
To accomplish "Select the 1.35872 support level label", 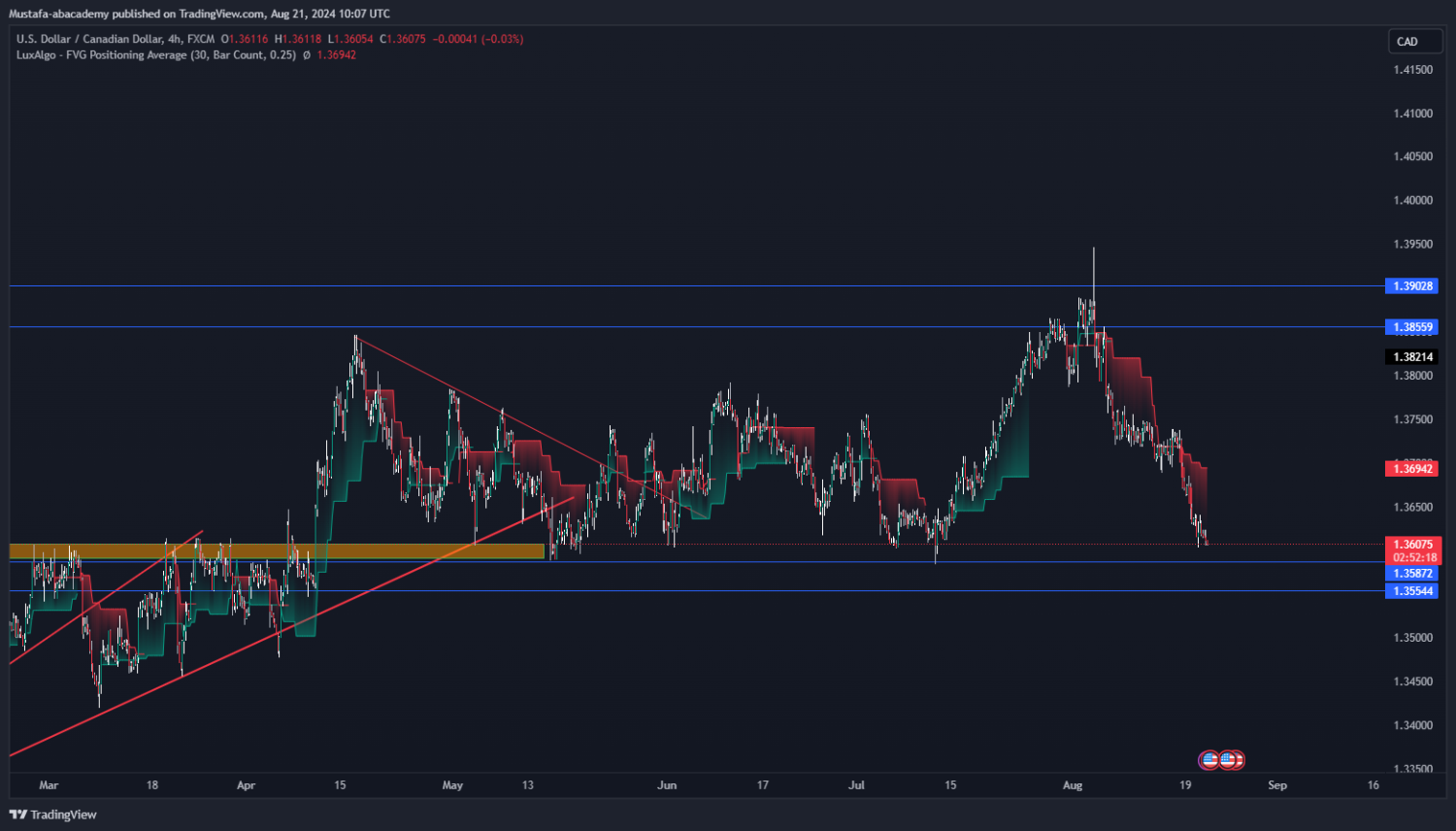I will (1411, 574).
